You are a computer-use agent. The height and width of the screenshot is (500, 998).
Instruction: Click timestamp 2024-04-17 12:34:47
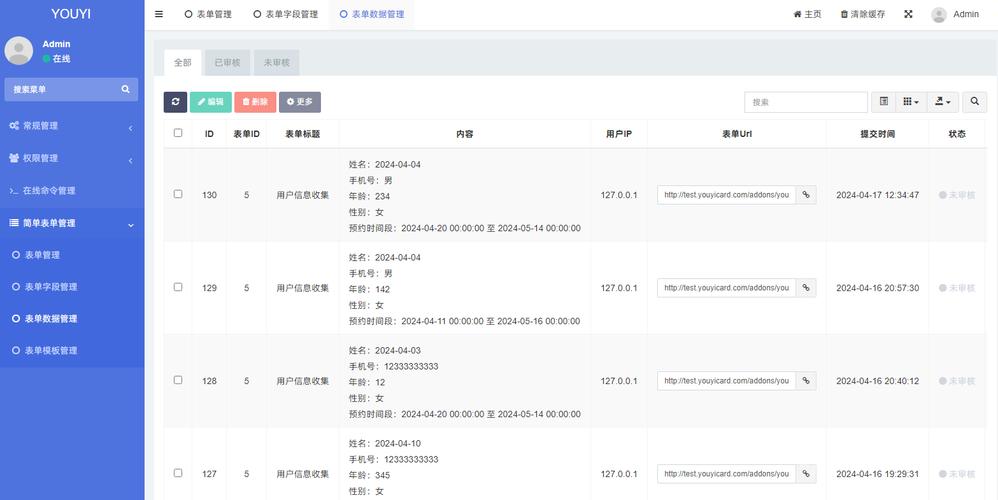(877, 195)
